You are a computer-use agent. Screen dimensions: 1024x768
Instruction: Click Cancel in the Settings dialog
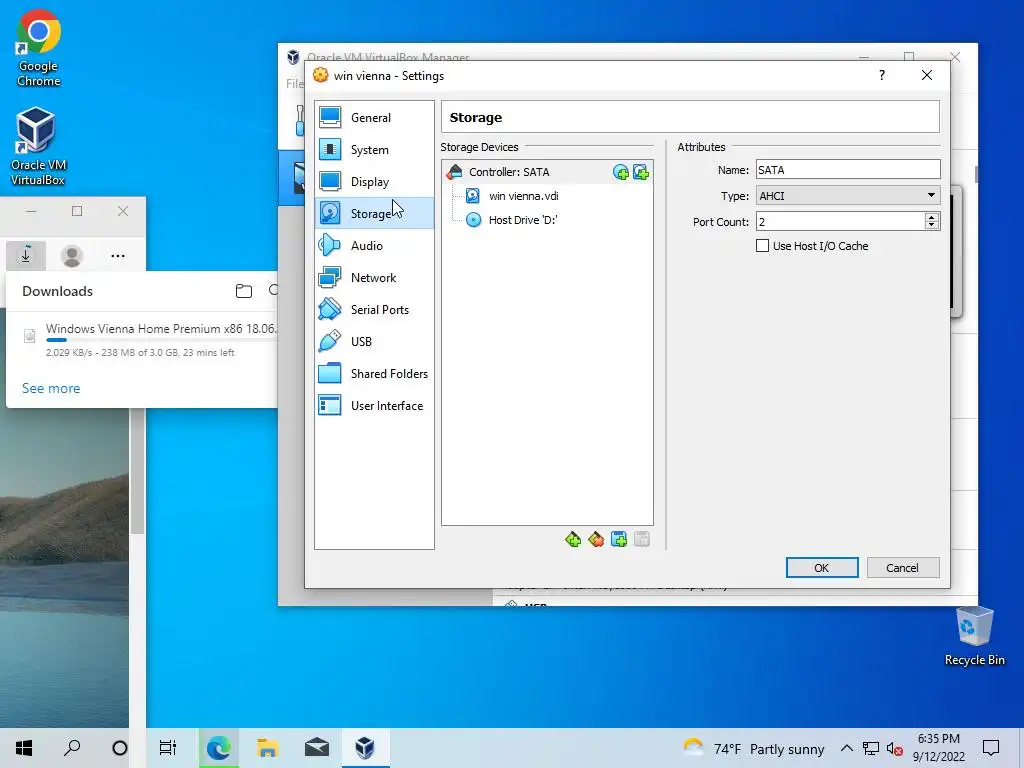point(903,568)
